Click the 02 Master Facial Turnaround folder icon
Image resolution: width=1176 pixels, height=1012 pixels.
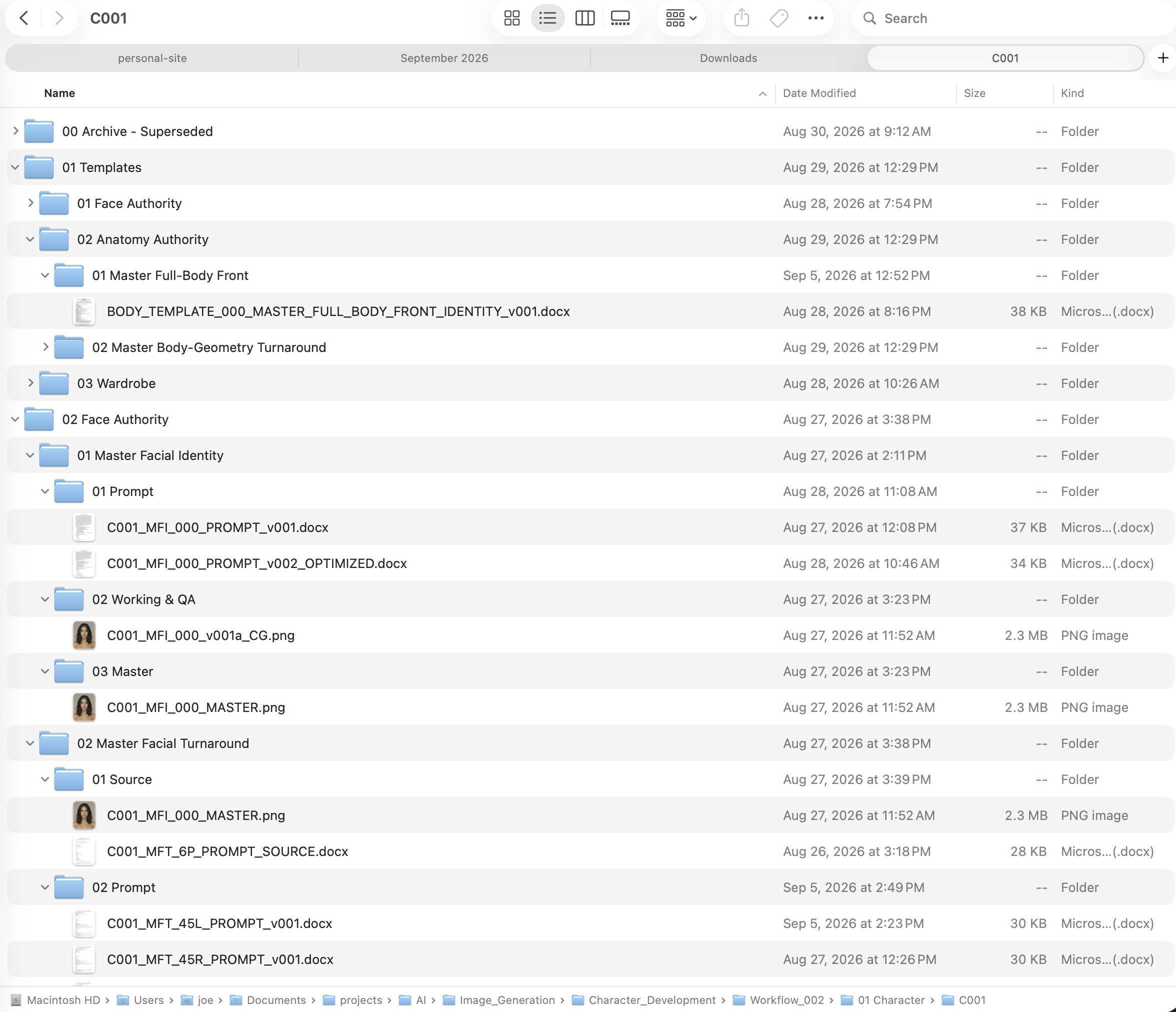pos(54,743)
